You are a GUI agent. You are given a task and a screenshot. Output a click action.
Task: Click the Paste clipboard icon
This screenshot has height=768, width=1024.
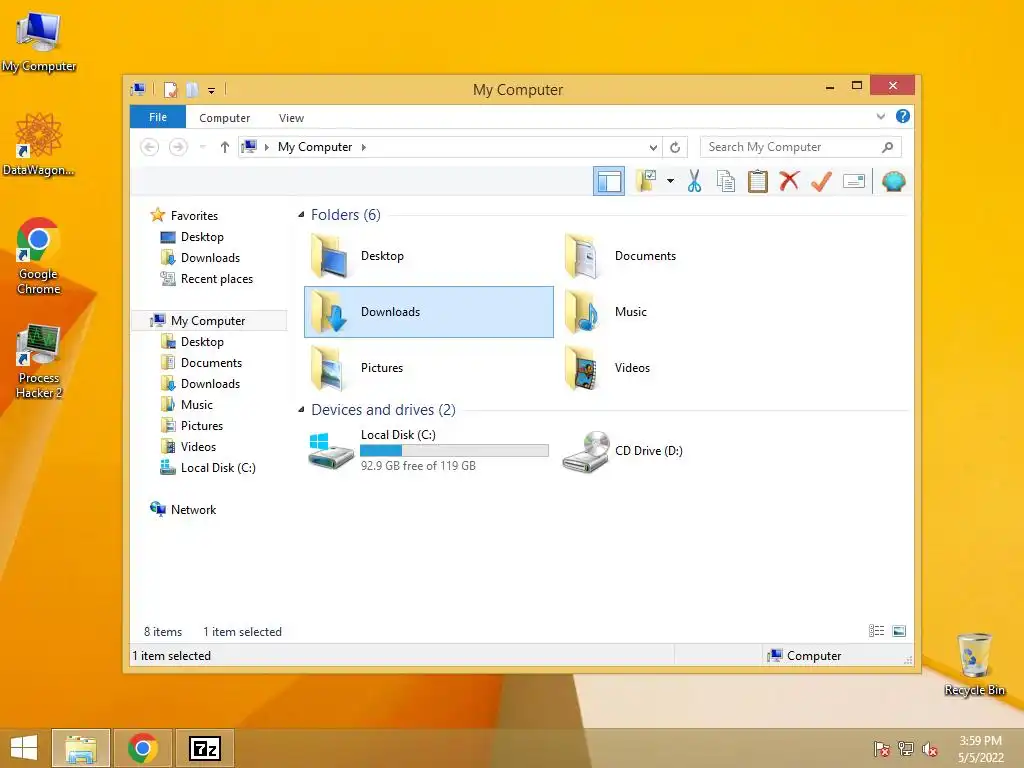point(758,181)
